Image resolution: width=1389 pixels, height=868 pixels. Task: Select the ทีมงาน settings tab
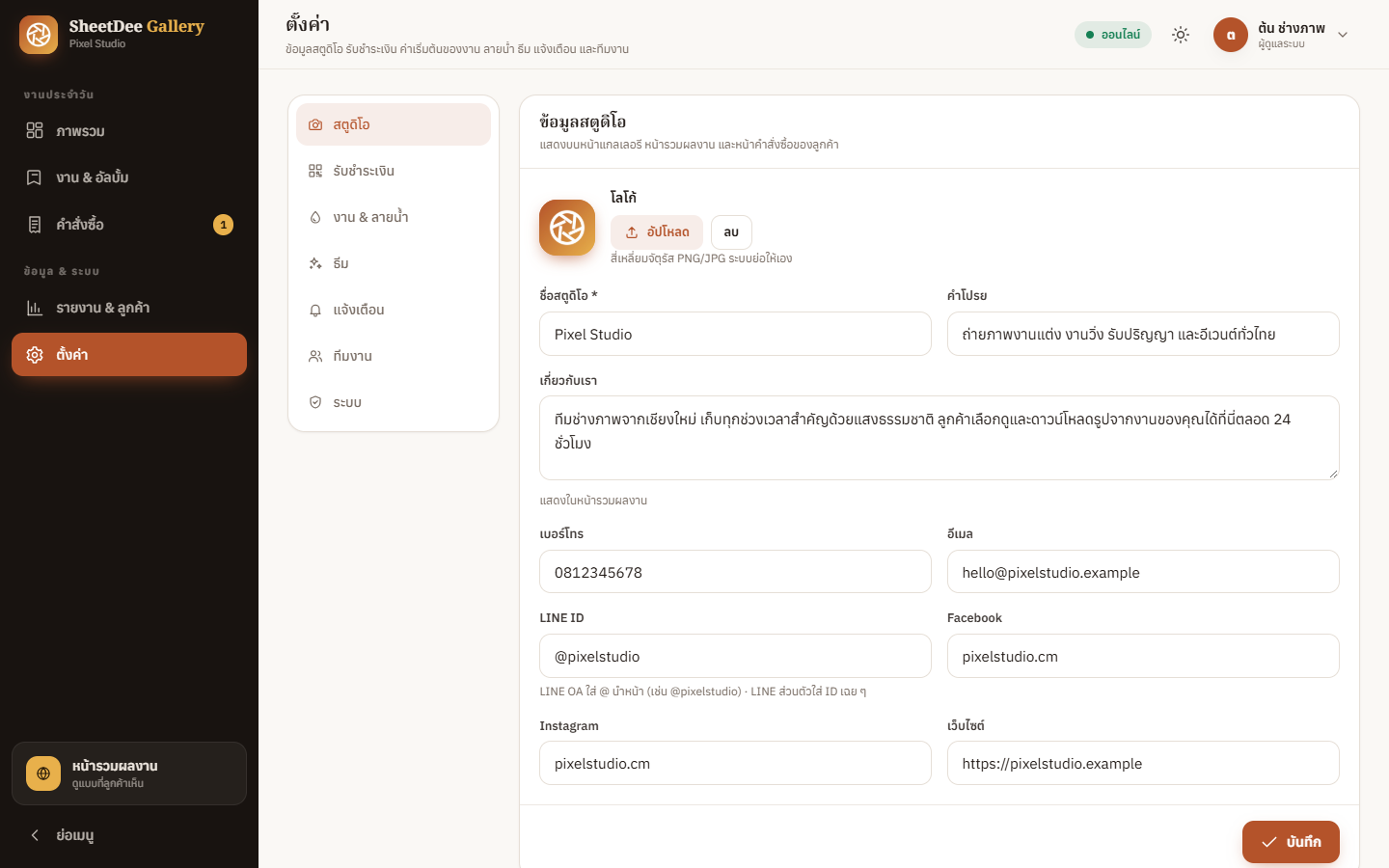[x=394, y=356]
